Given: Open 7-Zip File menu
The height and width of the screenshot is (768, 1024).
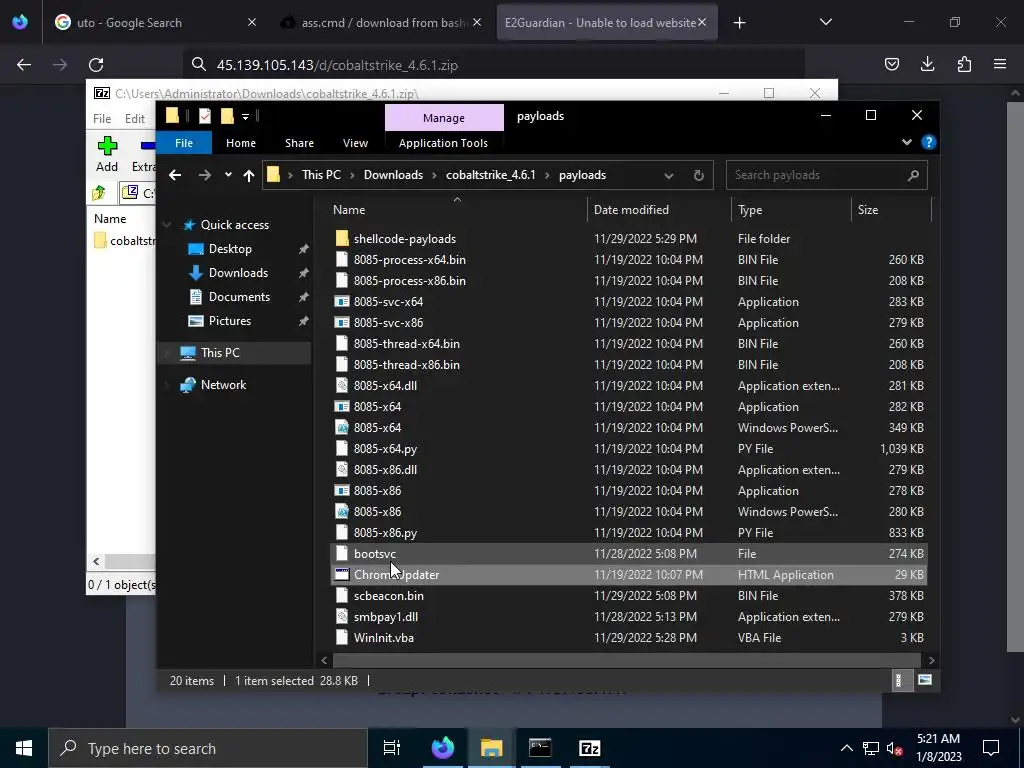Looking at the screenshot, I should [102, 118].
